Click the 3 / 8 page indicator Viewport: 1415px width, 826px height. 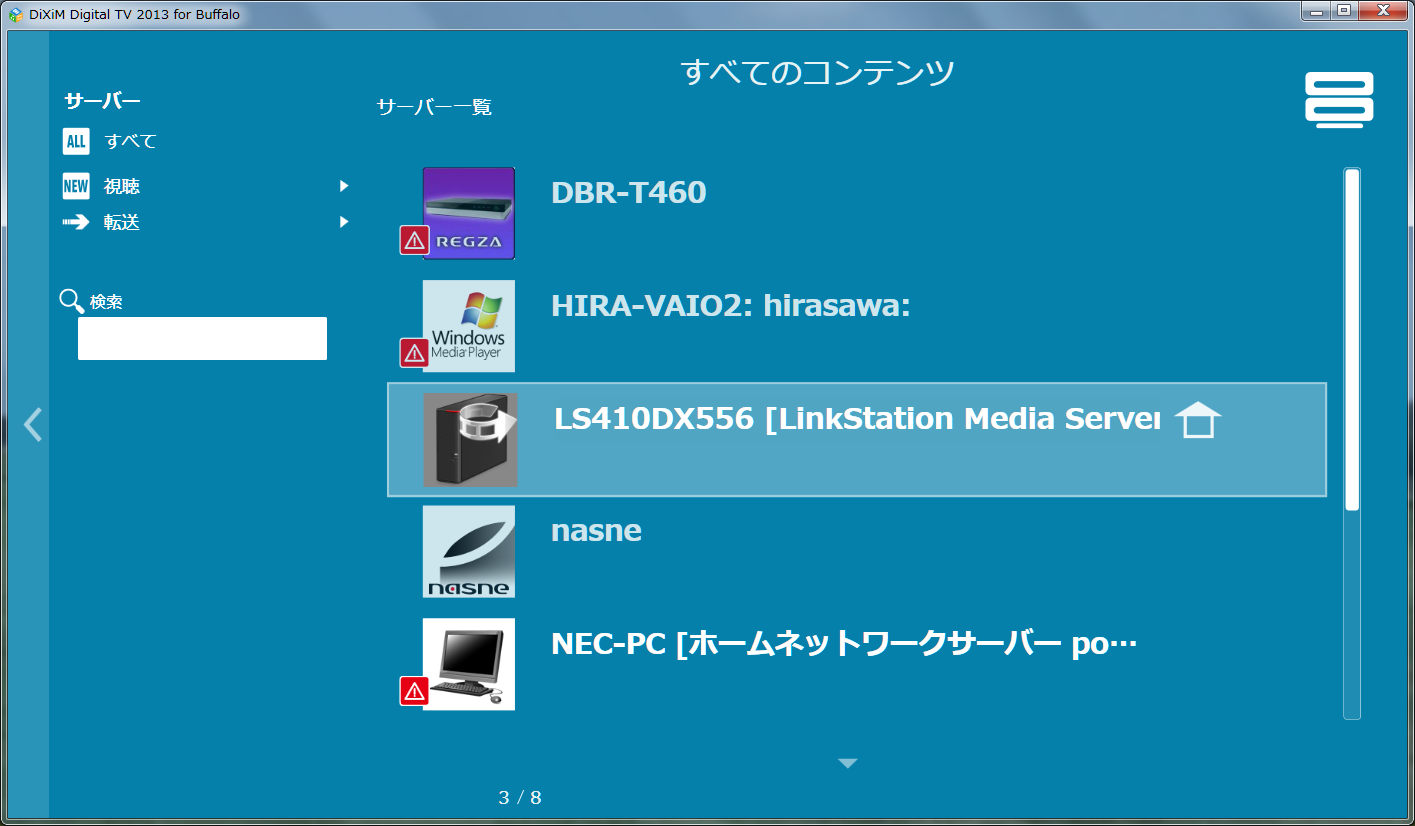coord(520,798)
